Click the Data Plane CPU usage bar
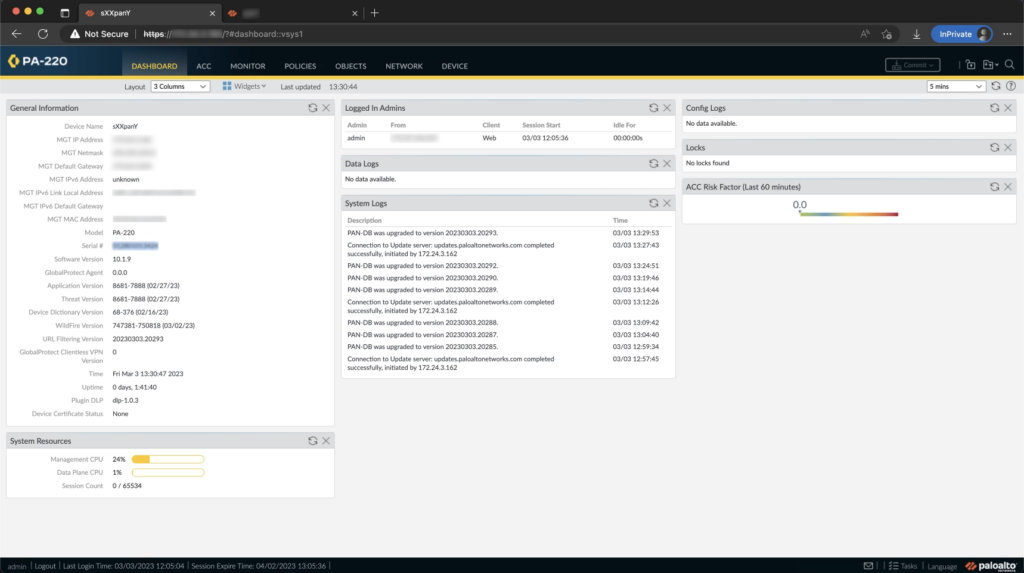The image size is (1024, 573). (168, 472)
